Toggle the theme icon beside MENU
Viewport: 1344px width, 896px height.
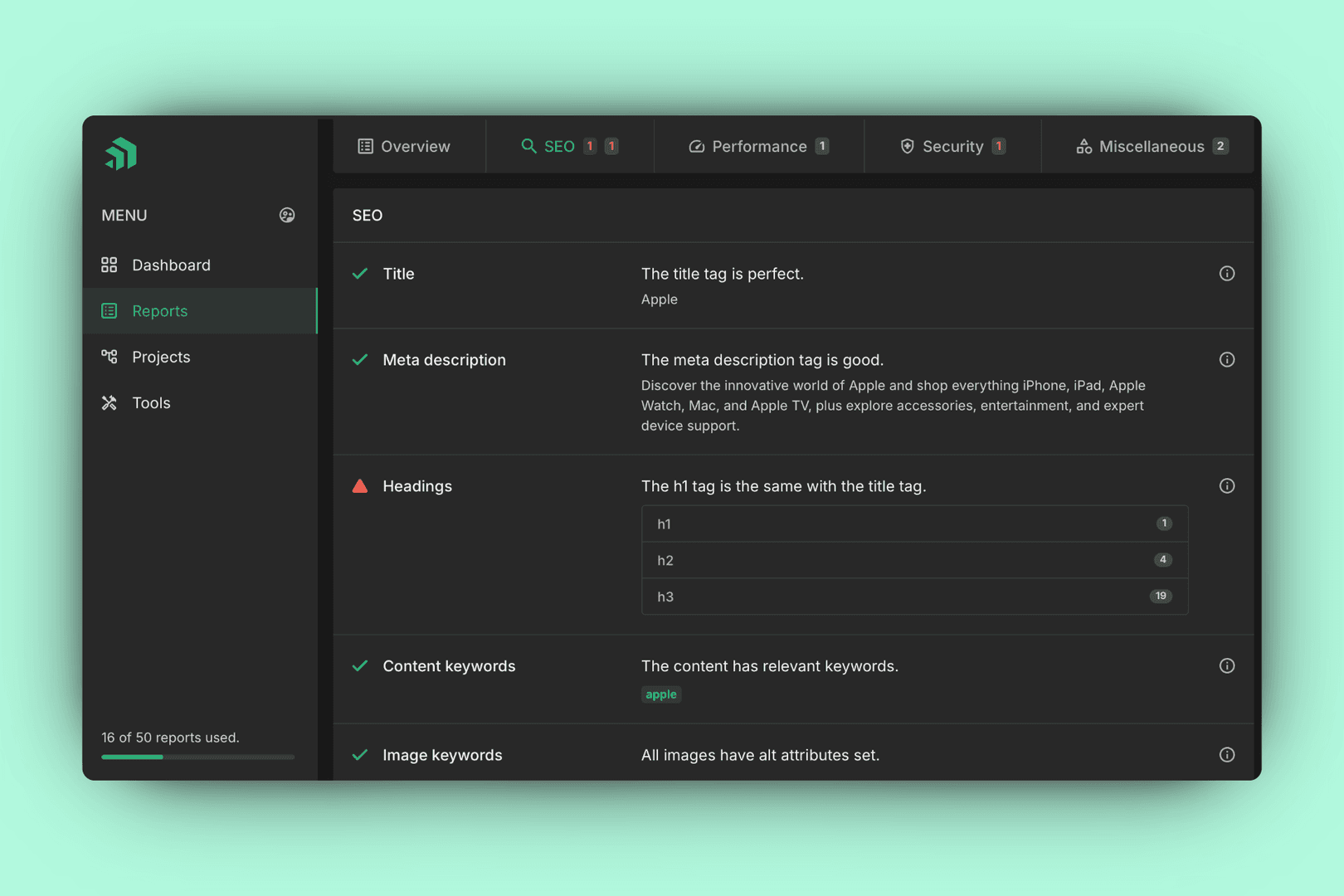pos(287,216)
